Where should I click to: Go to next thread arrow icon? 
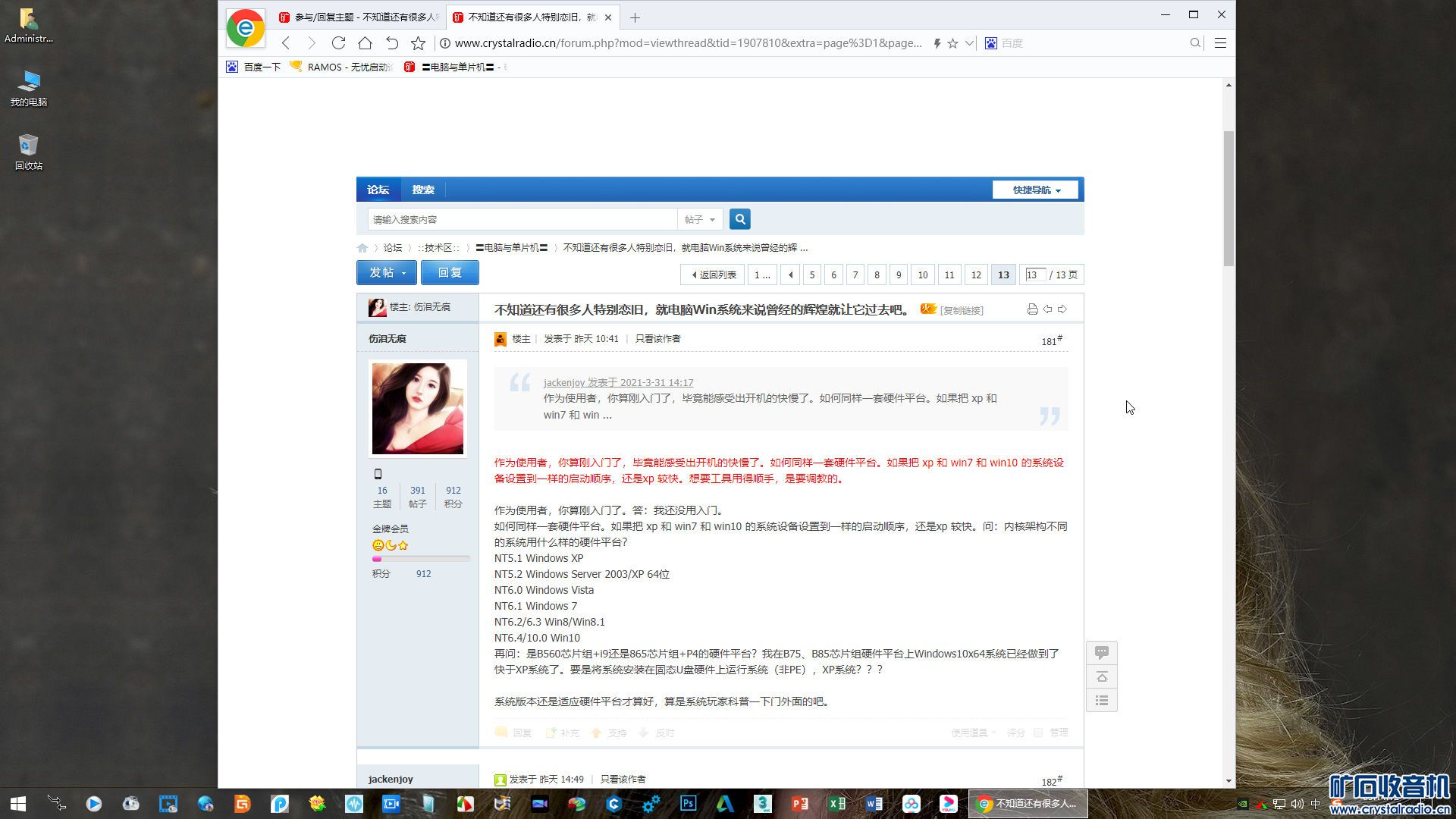point(1062,309)
